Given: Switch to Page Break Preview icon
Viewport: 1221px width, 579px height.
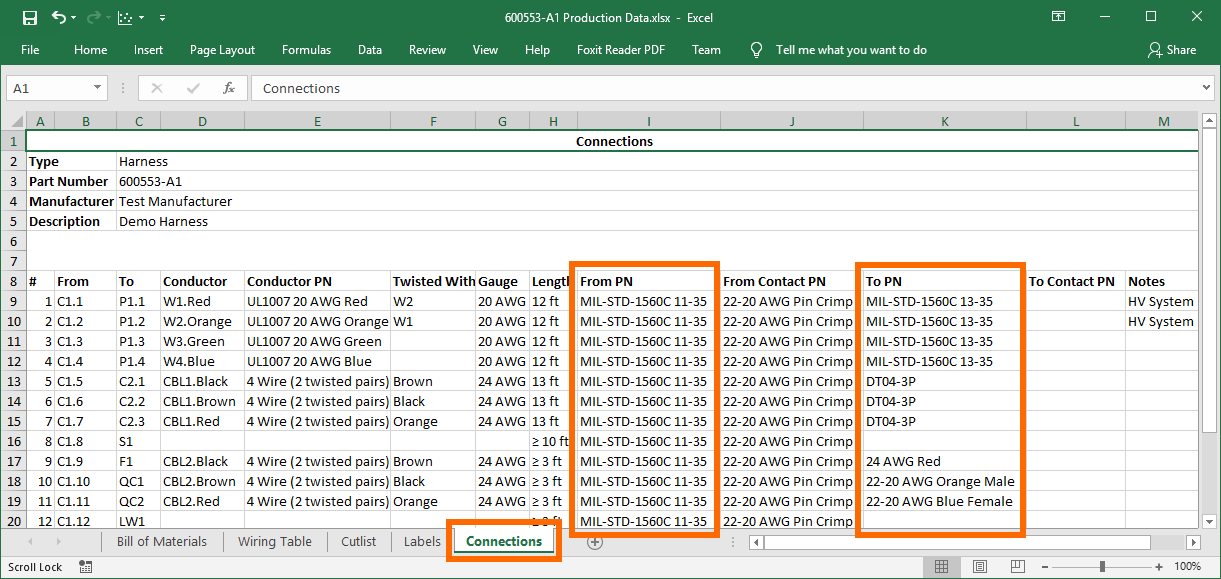Looking at the screenshot, I should click(1017, 567).
